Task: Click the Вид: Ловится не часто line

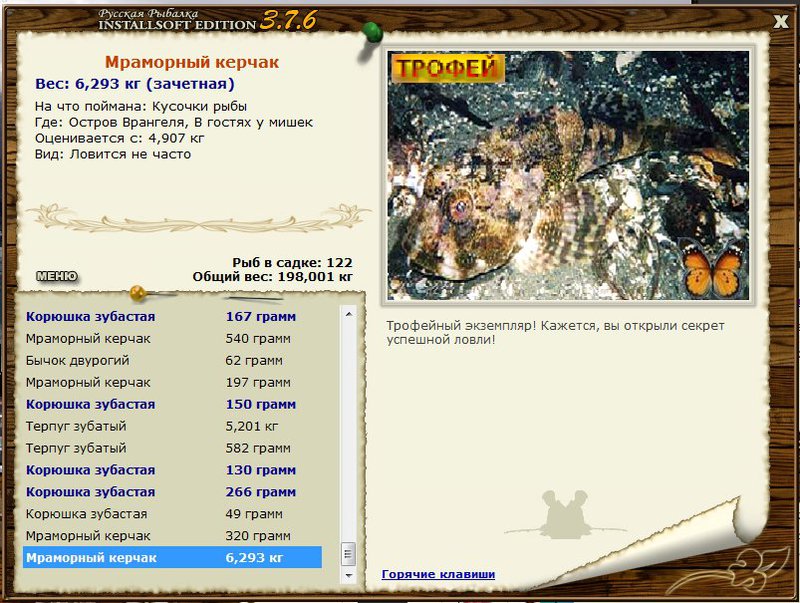Action: click(x=113, y=154)
